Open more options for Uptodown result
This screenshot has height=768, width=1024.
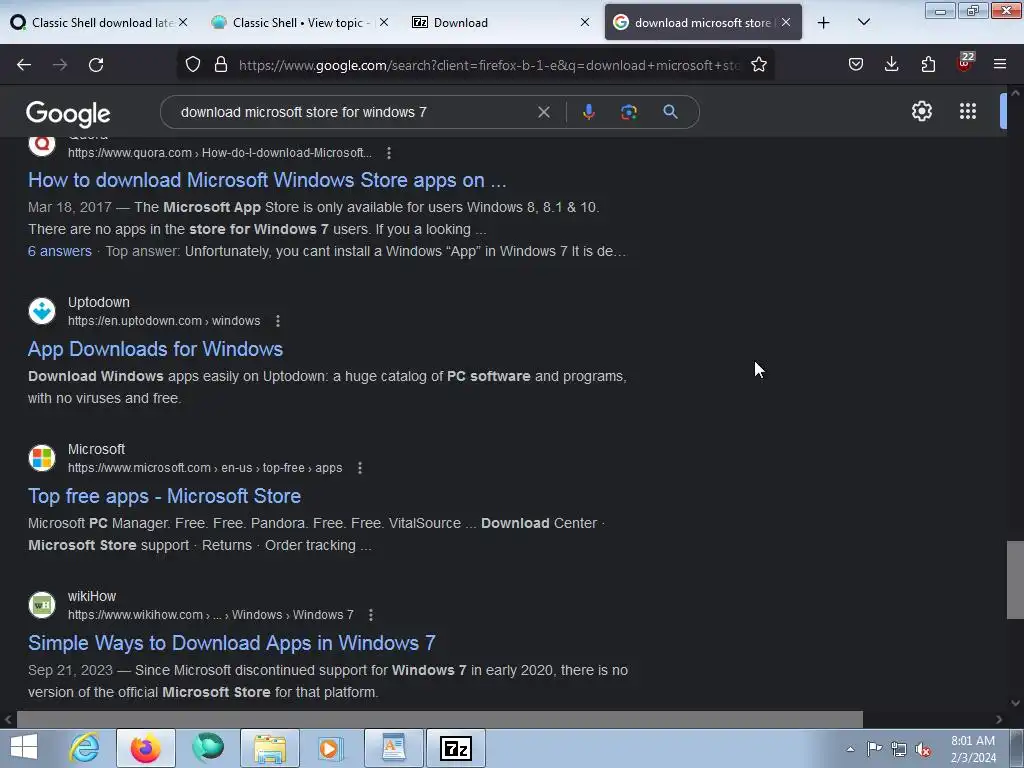point(278,321)
